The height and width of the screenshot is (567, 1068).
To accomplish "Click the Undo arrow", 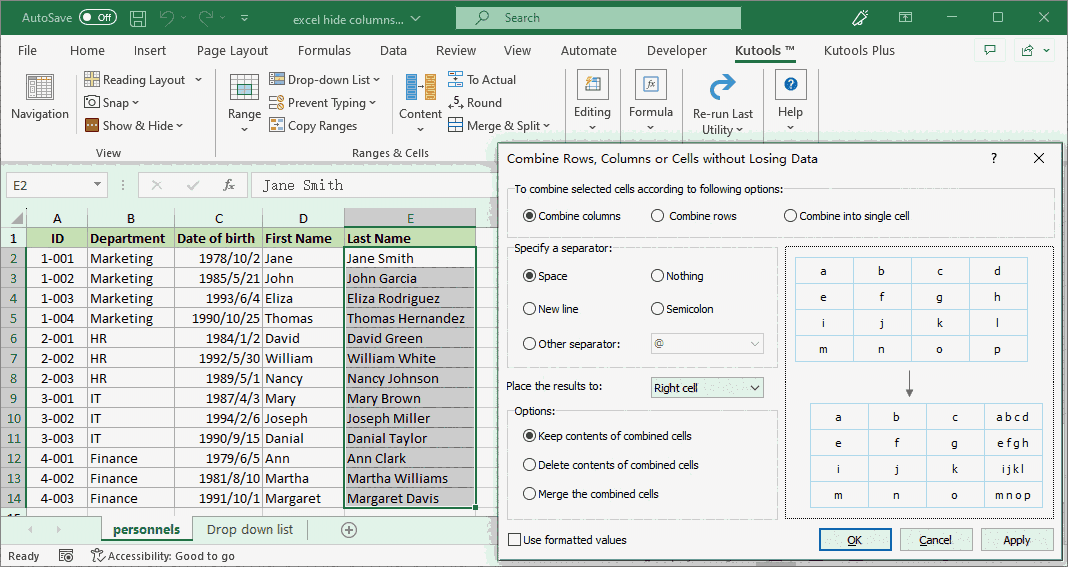I will [x=167, y=18].
